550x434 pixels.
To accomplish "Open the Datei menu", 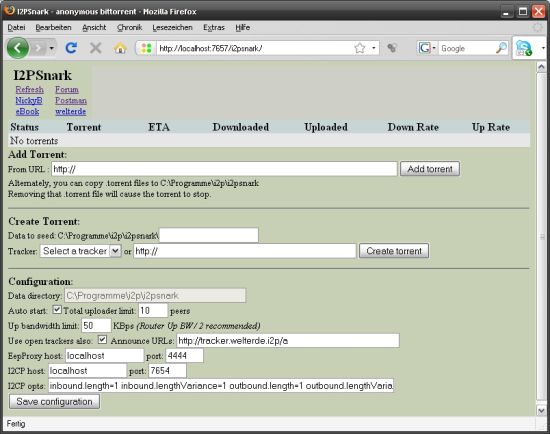I will [x=16, y=27].
